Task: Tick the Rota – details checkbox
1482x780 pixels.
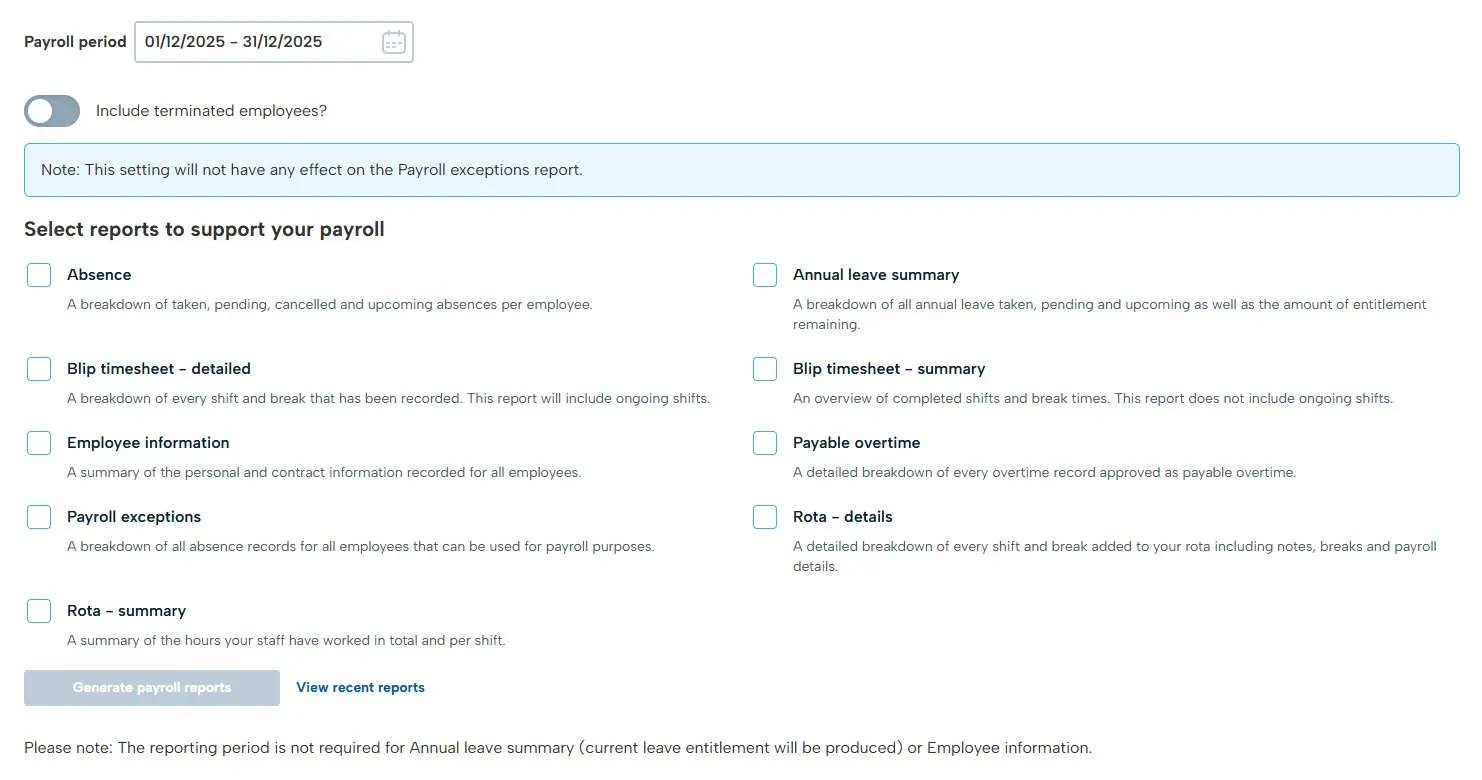Action: 765,517
